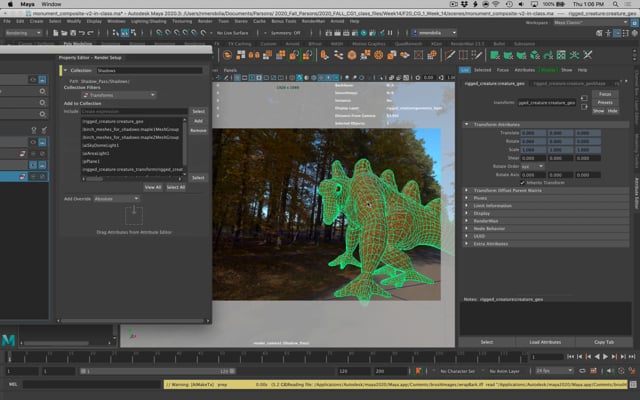The image size is (640, 400).
Task: Open the Texturing menu
Action: [182, 21]
